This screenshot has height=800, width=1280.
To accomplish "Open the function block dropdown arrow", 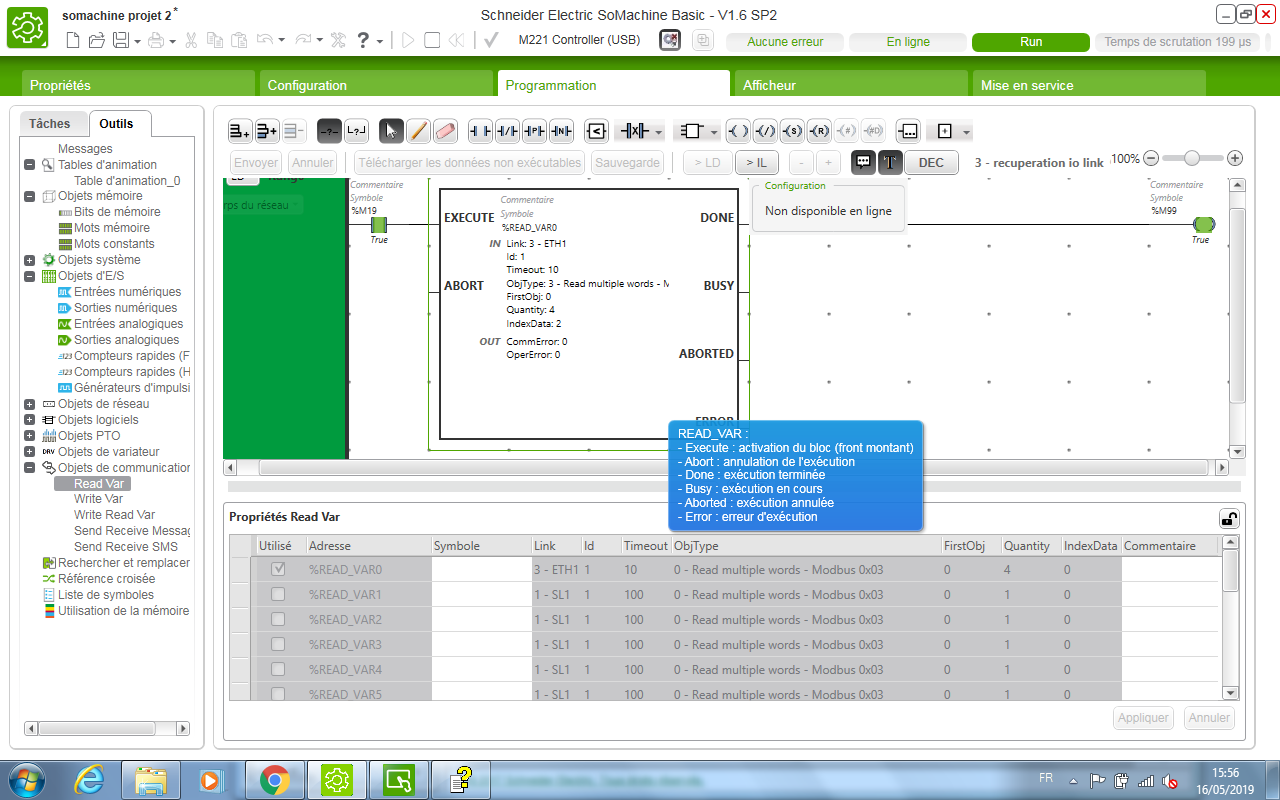I will click(x=714, y=132).
